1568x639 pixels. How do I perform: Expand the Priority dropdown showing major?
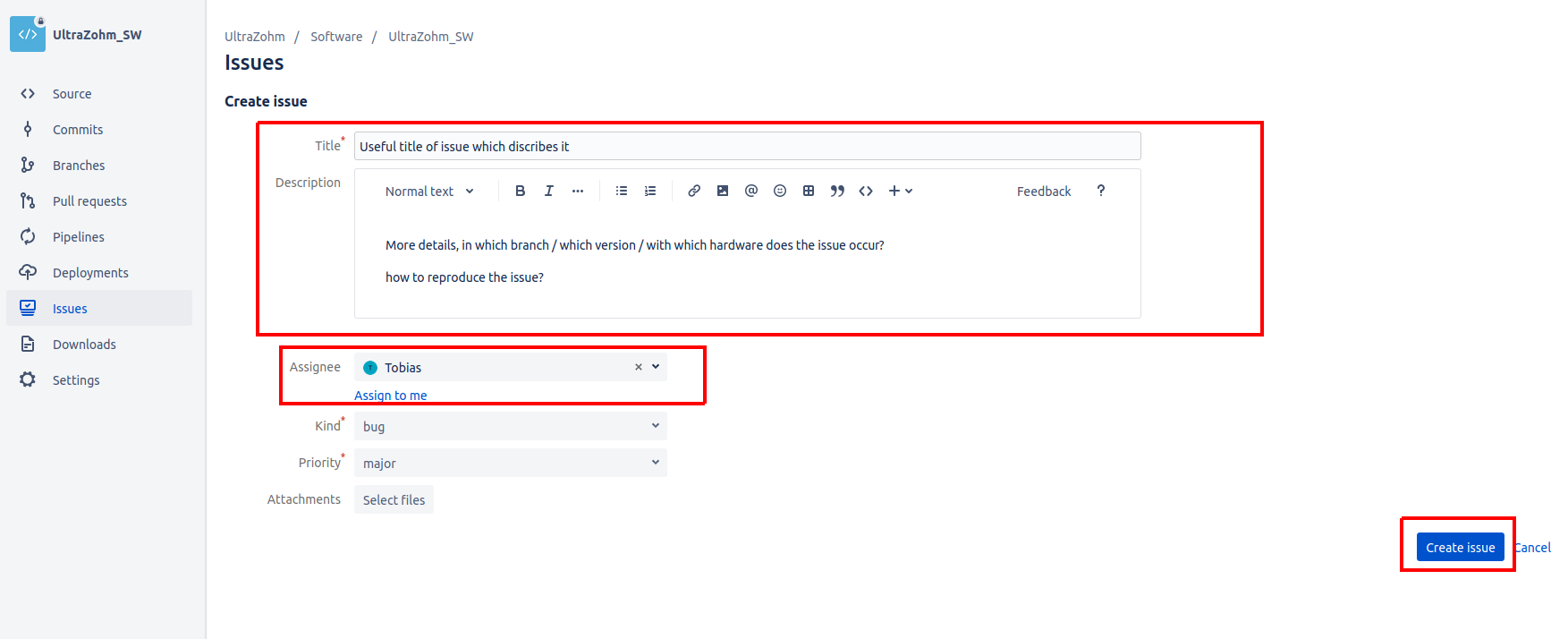(511, 463)
